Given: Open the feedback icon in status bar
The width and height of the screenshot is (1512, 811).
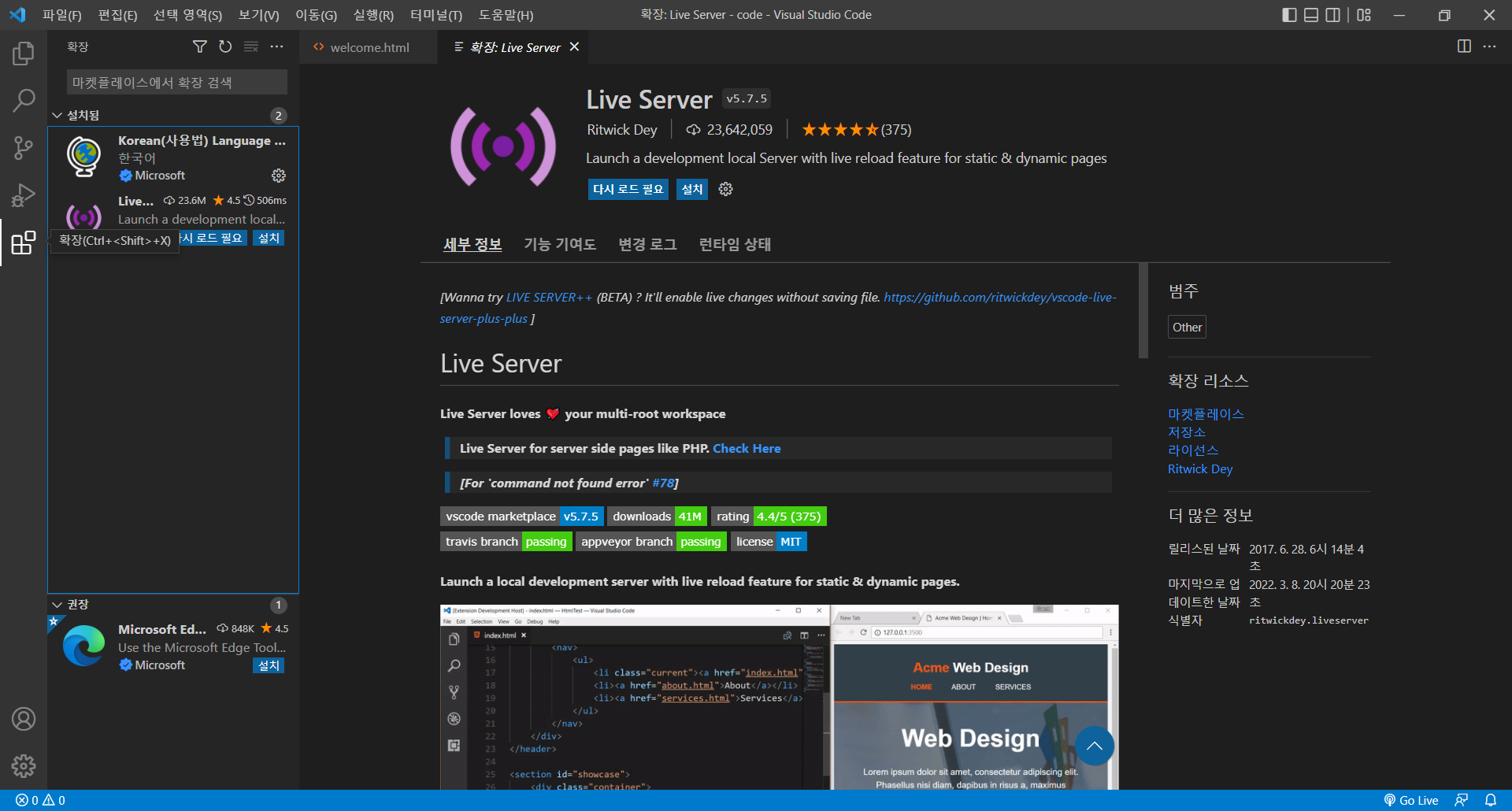Looking at the screenshot, I should [1461, 800].
